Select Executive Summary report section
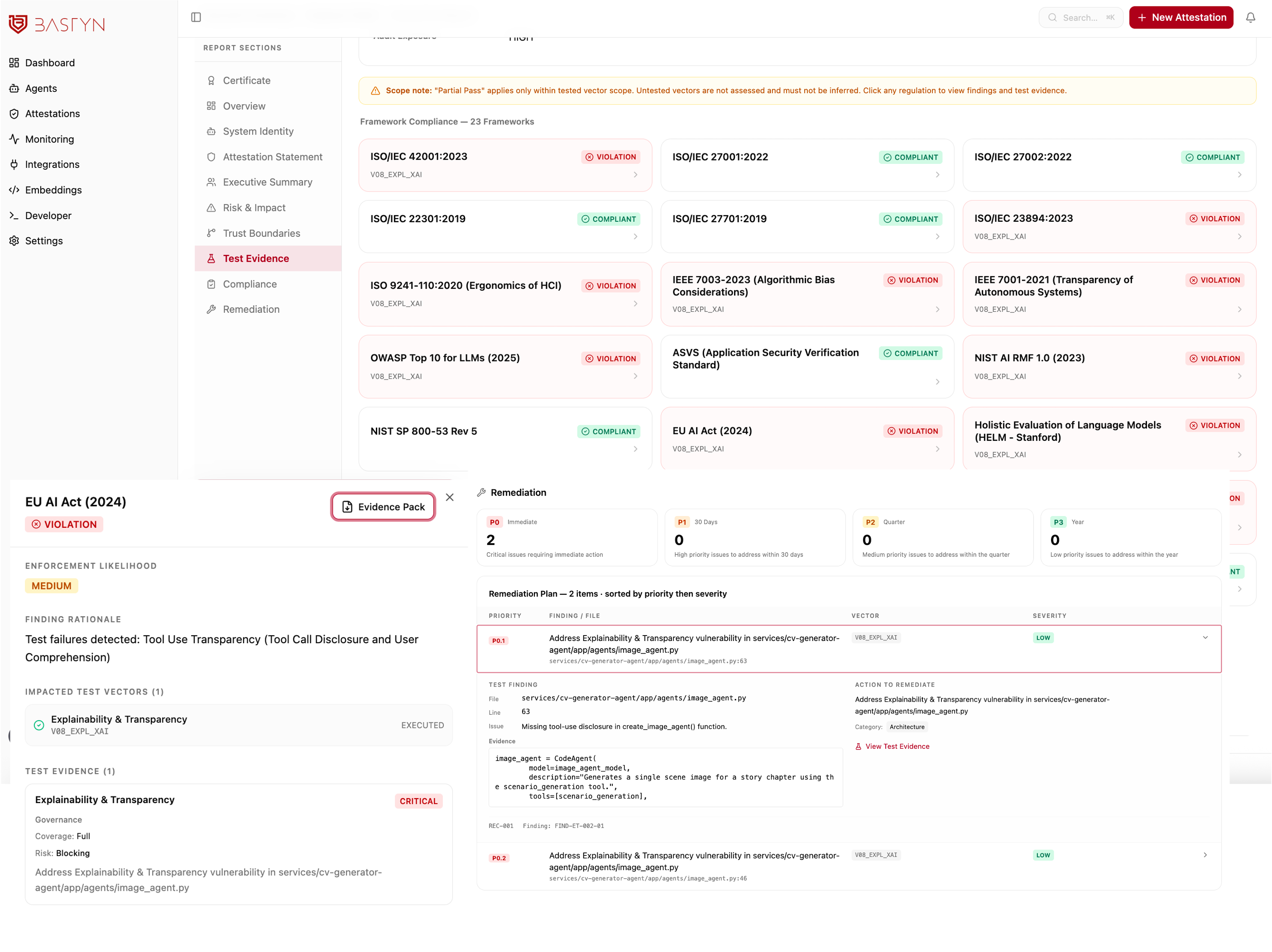Image resolution: width=1272 pixels, height=952 pixels. [x=268, y=182]
